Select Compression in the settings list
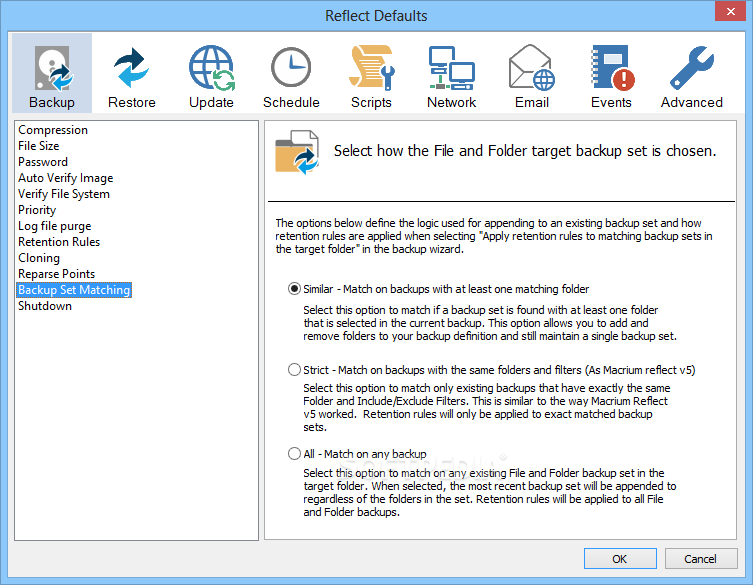Image resolution: width=753 pixels, height=585 pixels. (53, 130)
